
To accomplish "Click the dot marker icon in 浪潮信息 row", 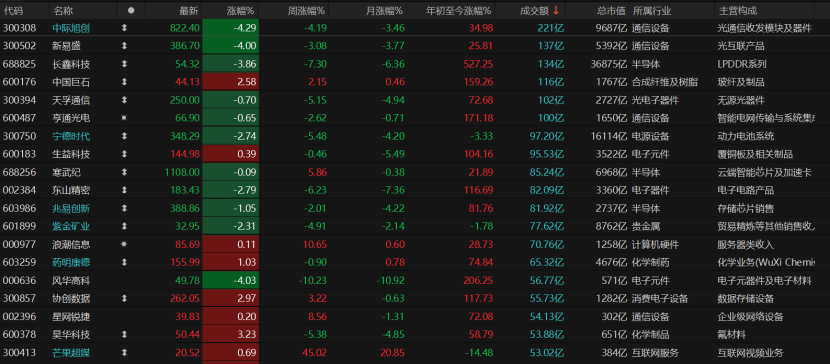I will click(x=124, y=244).
